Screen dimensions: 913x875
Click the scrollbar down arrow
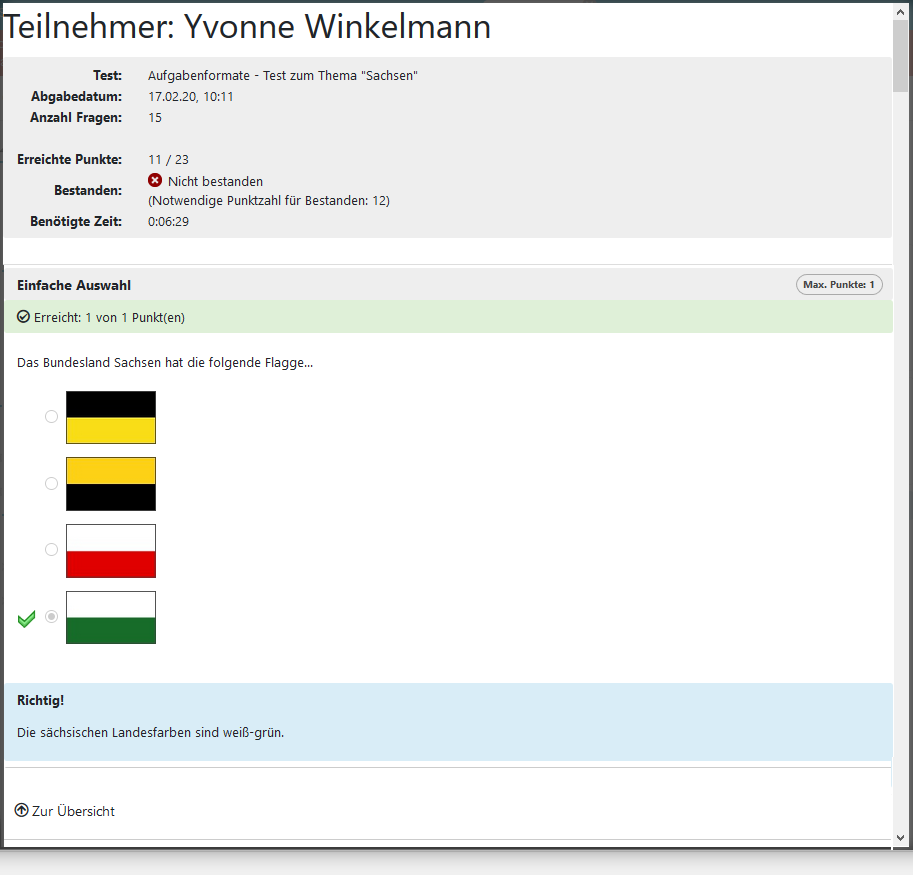click(x=901, y=837)
